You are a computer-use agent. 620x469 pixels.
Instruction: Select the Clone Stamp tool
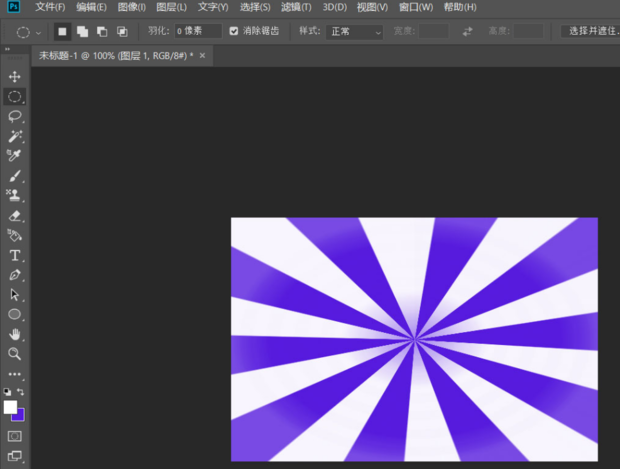[x=15, y=195]
